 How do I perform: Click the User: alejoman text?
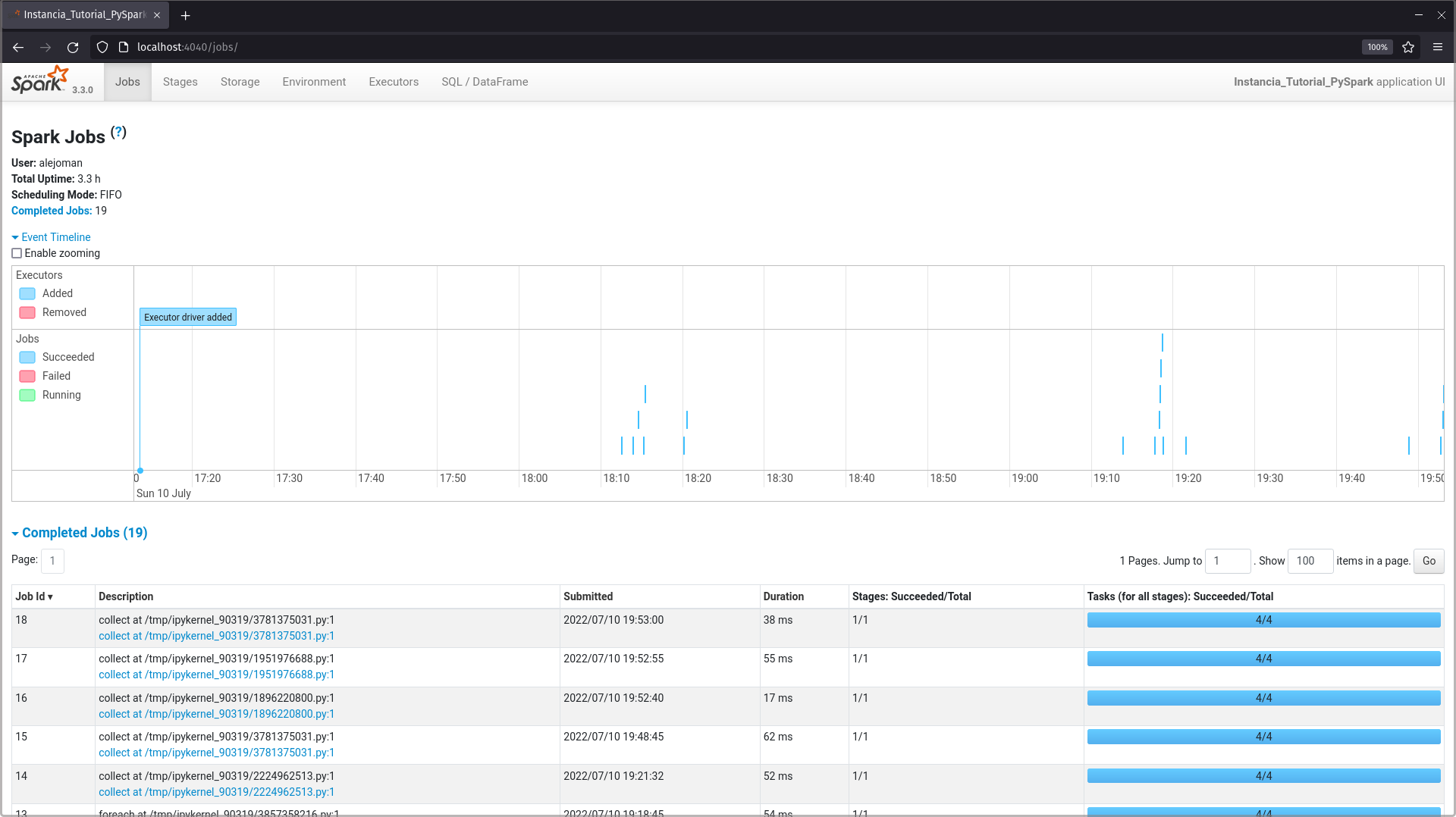(x=47, y=163)
